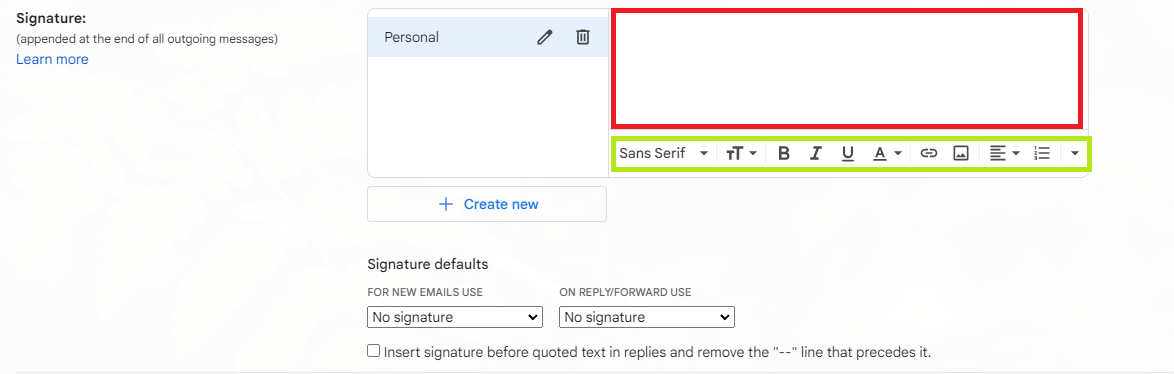Viewport: 1174px width, 374px height.
Task: Delete the Personal signature with the trash icon
Action: pos(583,37)
